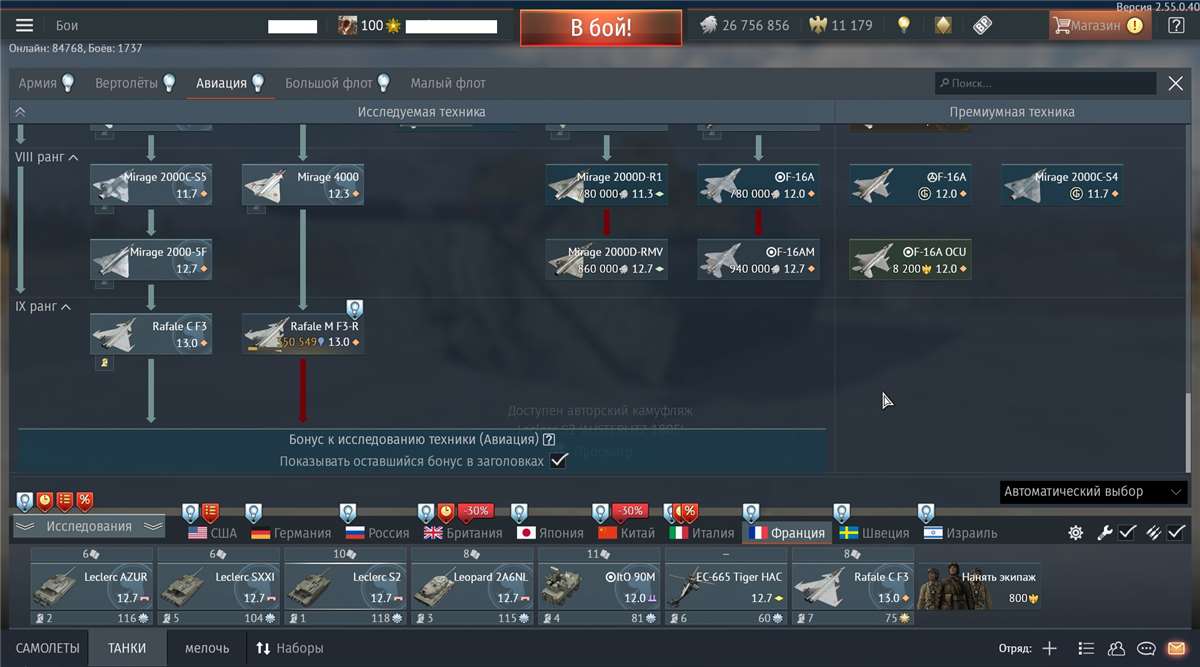Switch to the Большой флот tab
1200x667 pixels.
(x=337, y=83)
